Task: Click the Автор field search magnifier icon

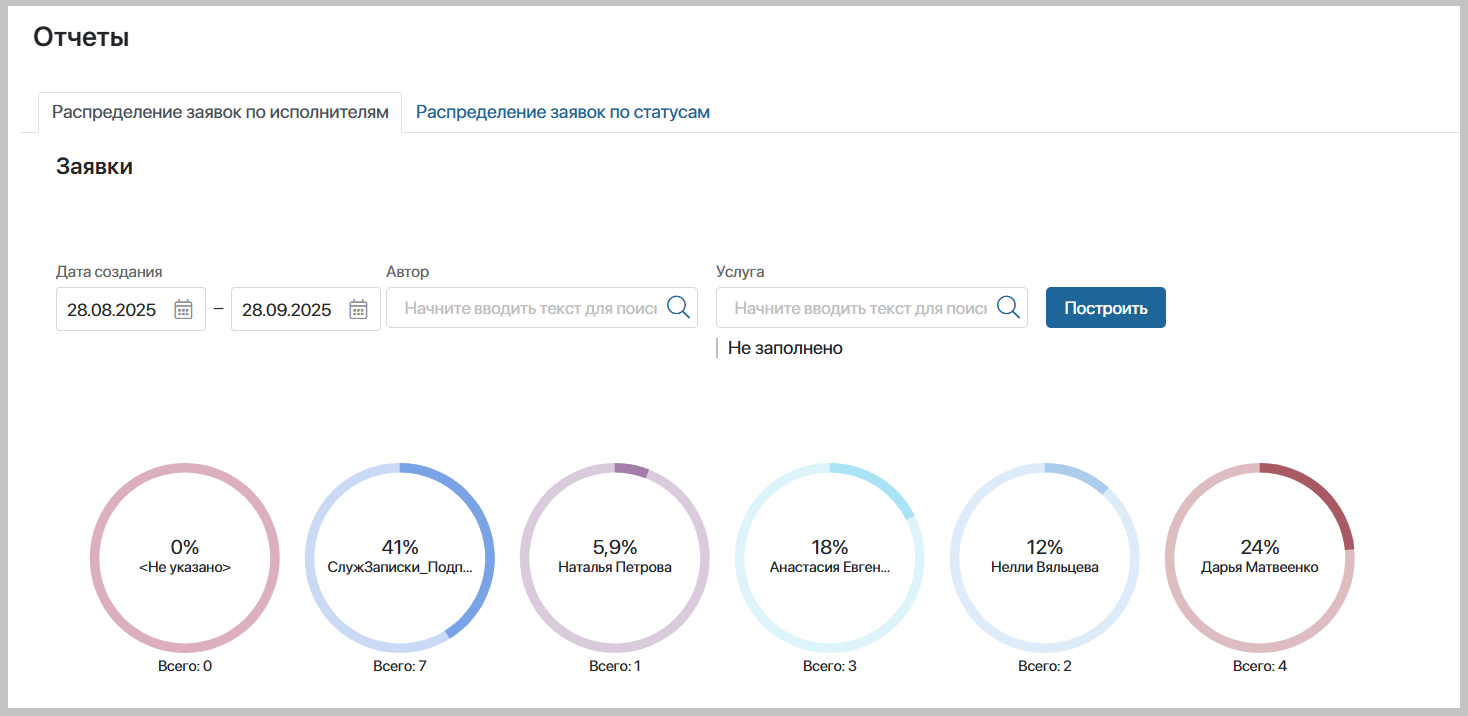Action: point(678,308)
